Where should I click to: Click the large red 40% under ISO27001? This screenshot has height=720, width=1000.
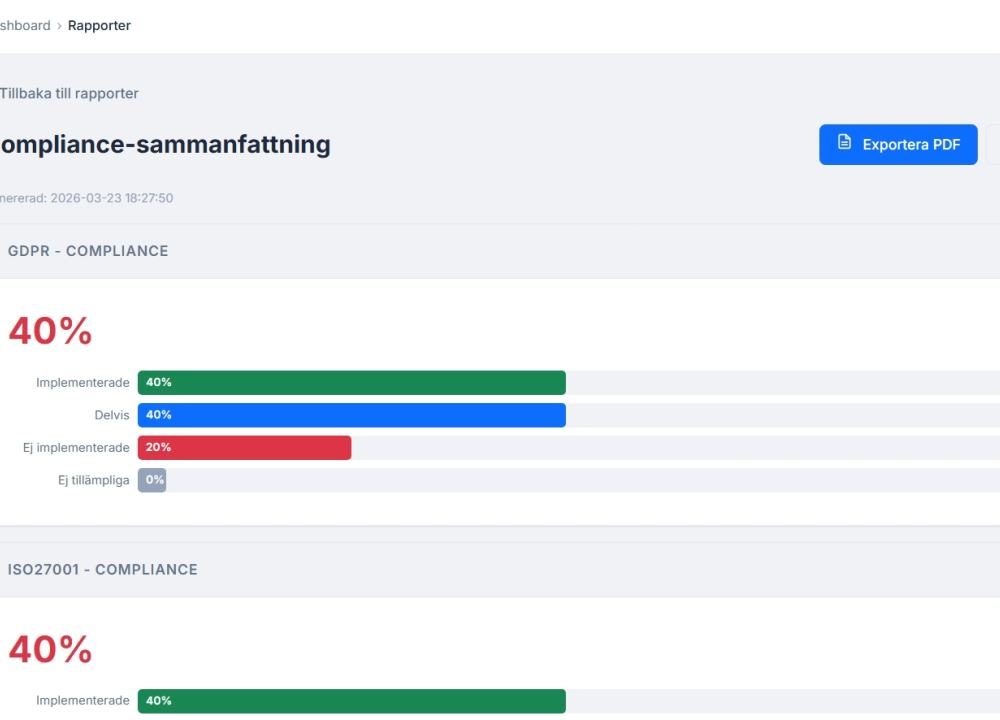tap(50, 649)
